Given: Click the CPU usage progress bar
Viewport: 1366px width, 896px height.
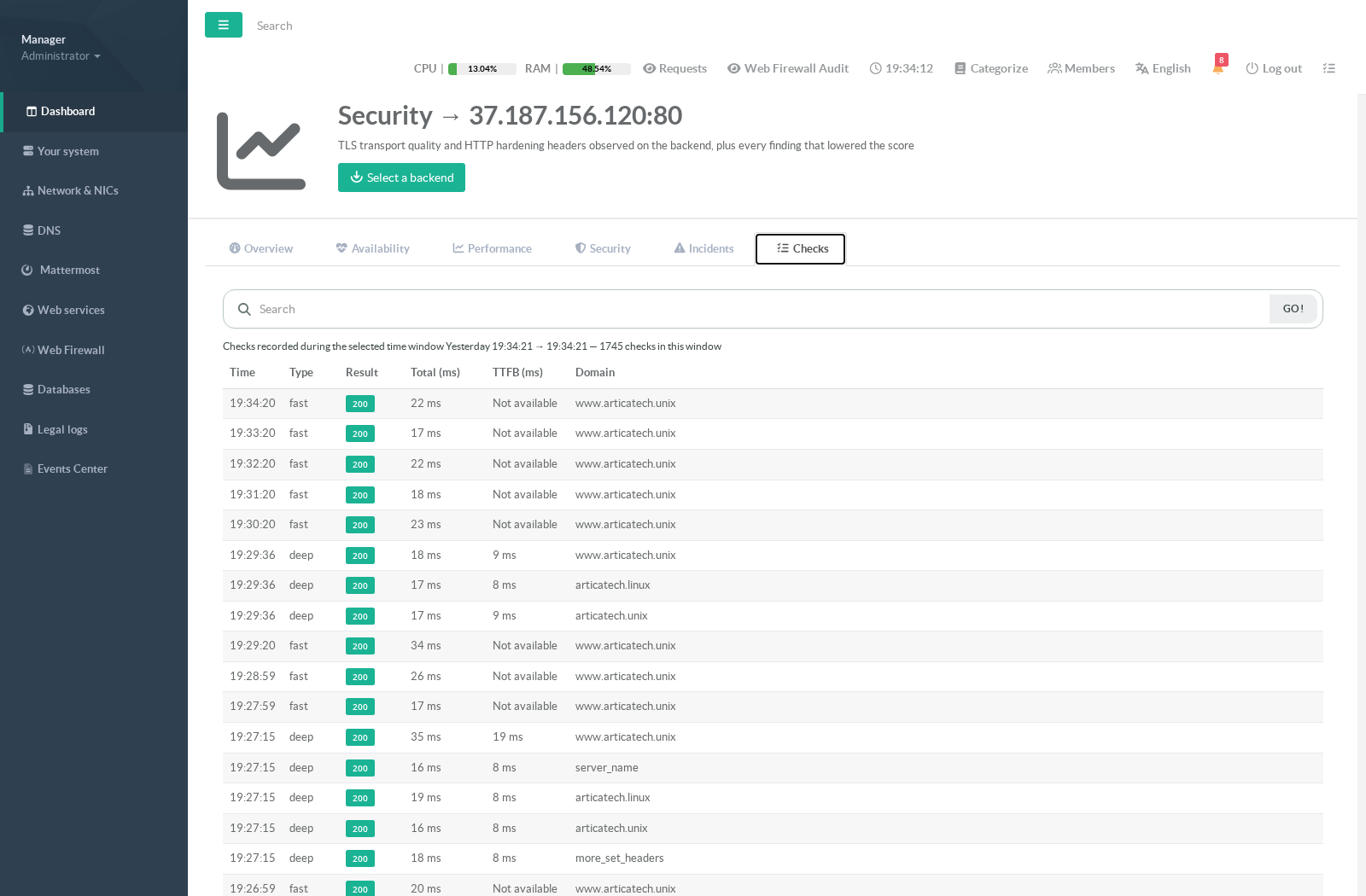Looking at the screenshot, I should pyautogui.click(x=482, y=69).
